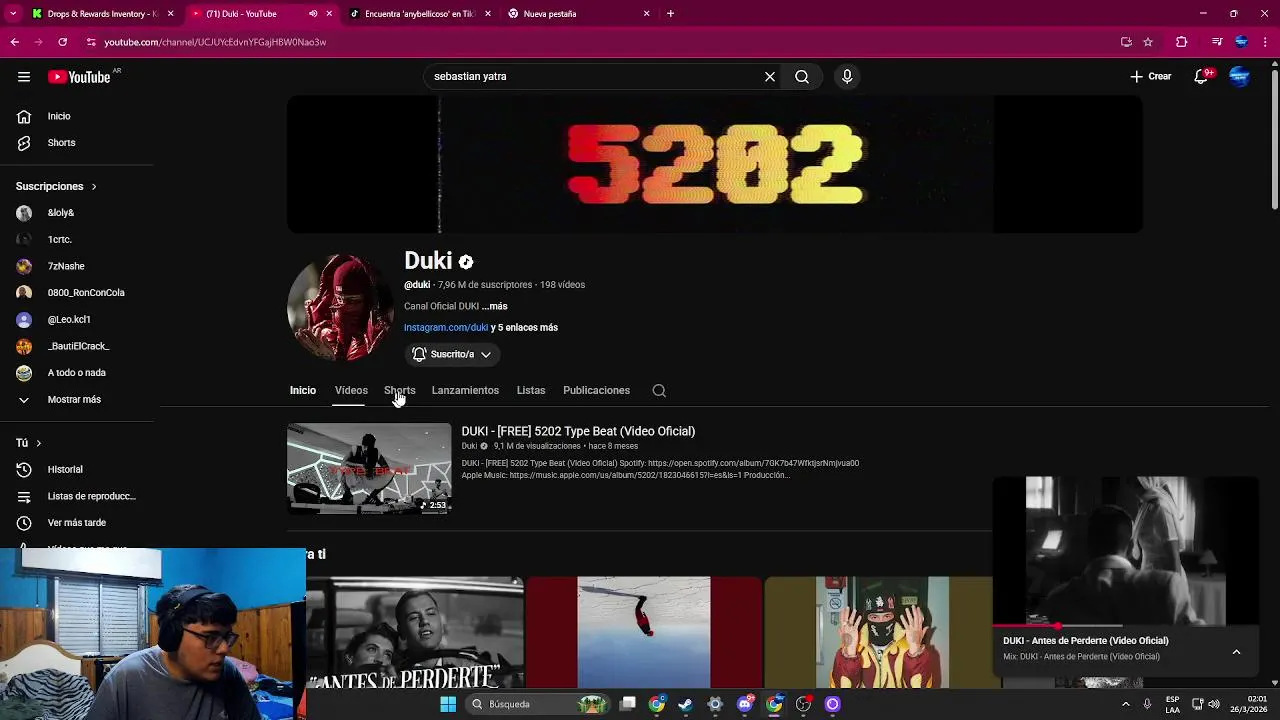Switch to the Listas channel tab
The height and width of the screenshot is (720, 1280).
tap(531, 391)
